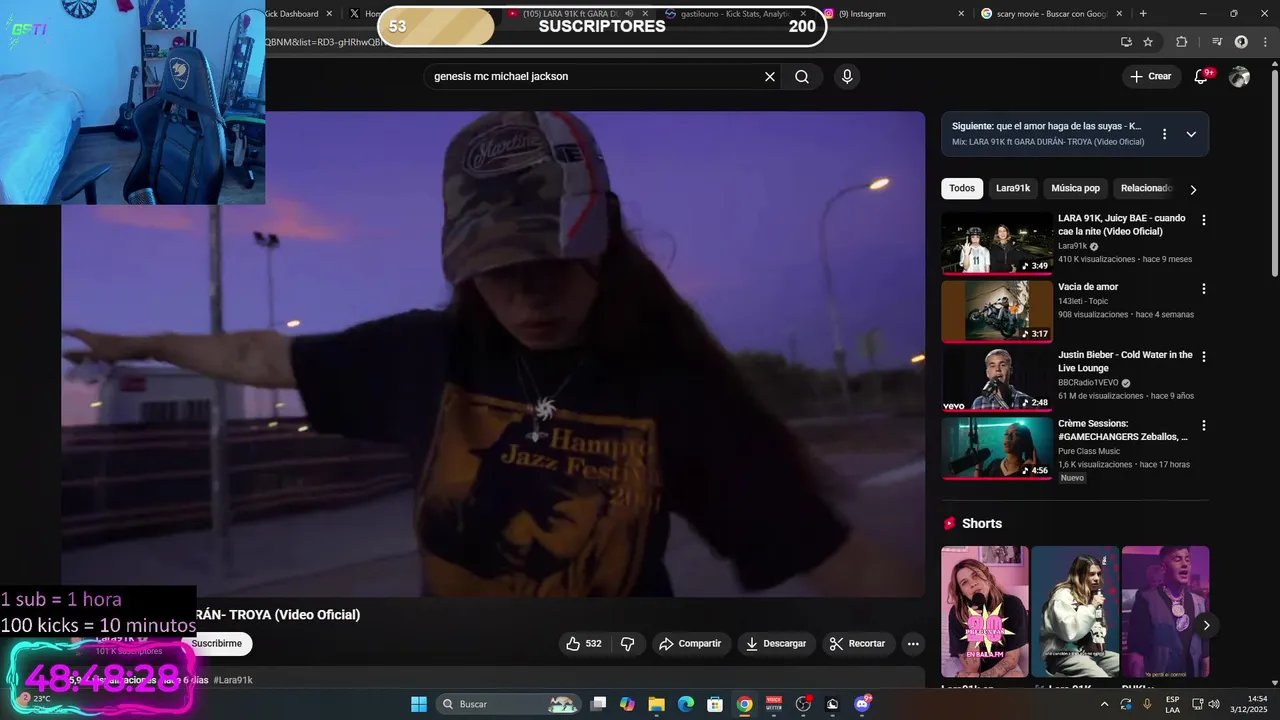This screenshot has height=720, width=1280.
Task: Select the Relacionado filter chip
Action: [x=1146, y=188]
